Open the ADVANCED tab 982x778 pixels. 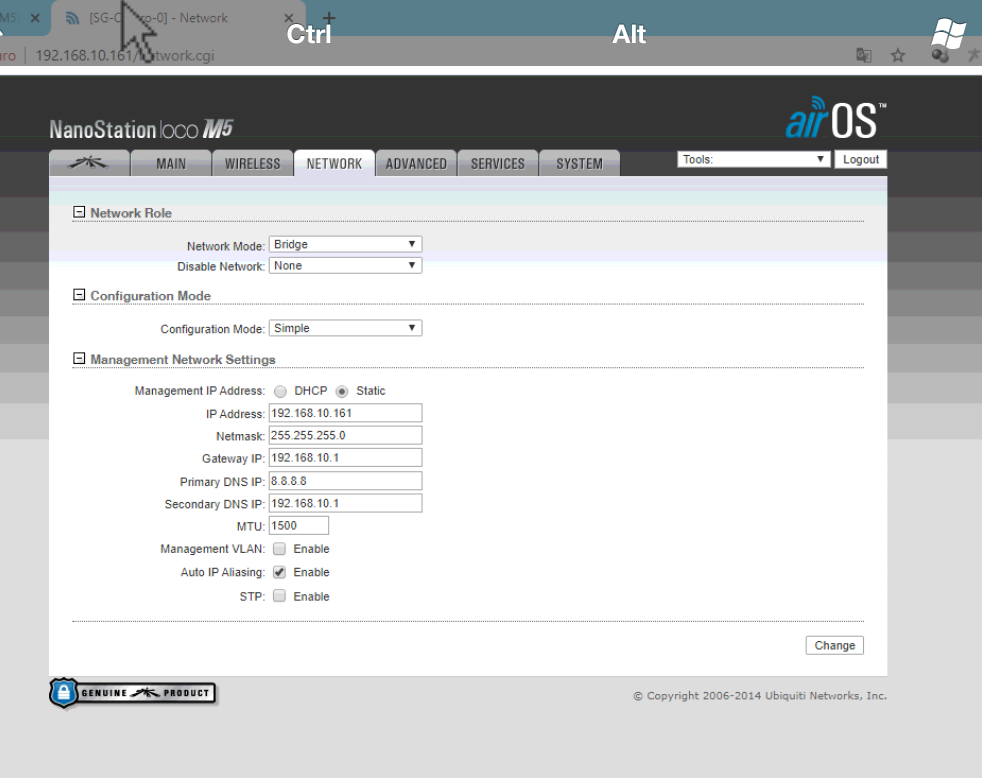pyautogui.click(x=416, y=163)
